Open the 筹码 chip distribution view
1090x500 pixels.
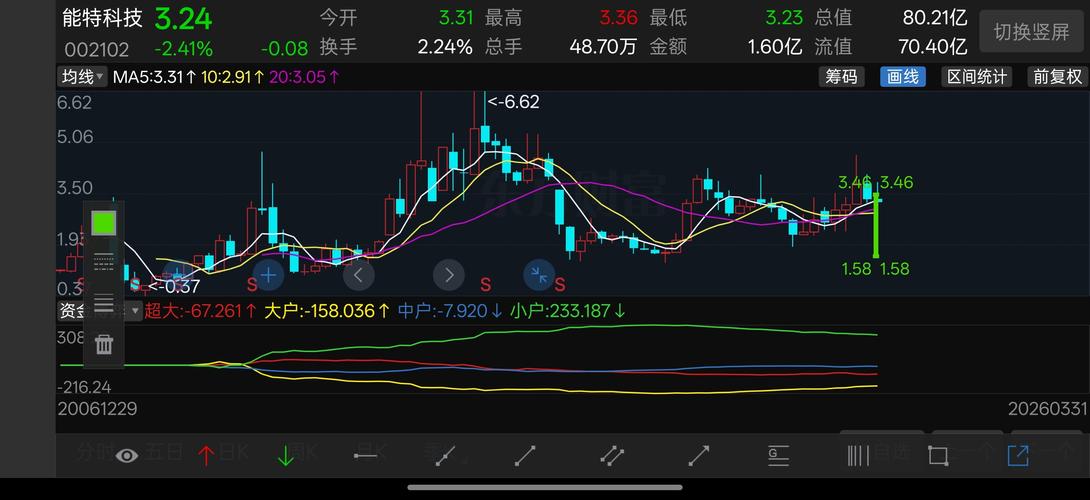841,76
